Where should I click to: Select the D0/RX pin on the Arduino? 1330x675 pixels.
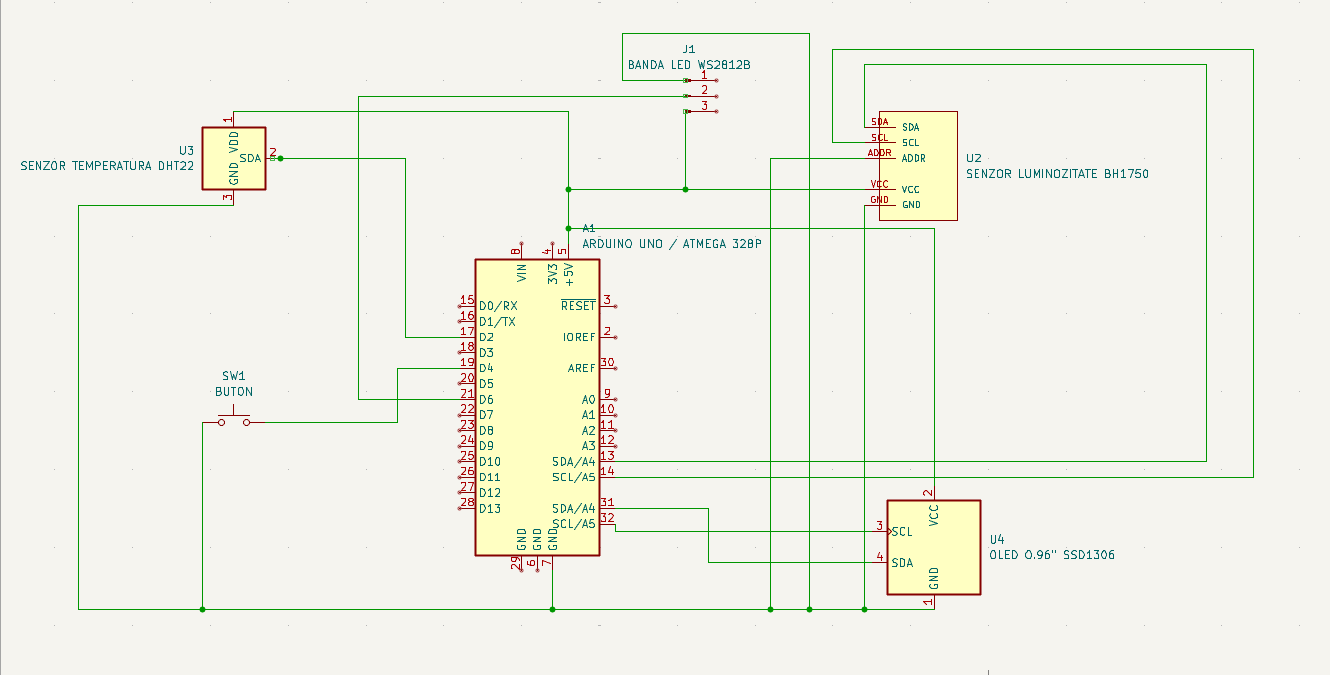pos(497,305)
